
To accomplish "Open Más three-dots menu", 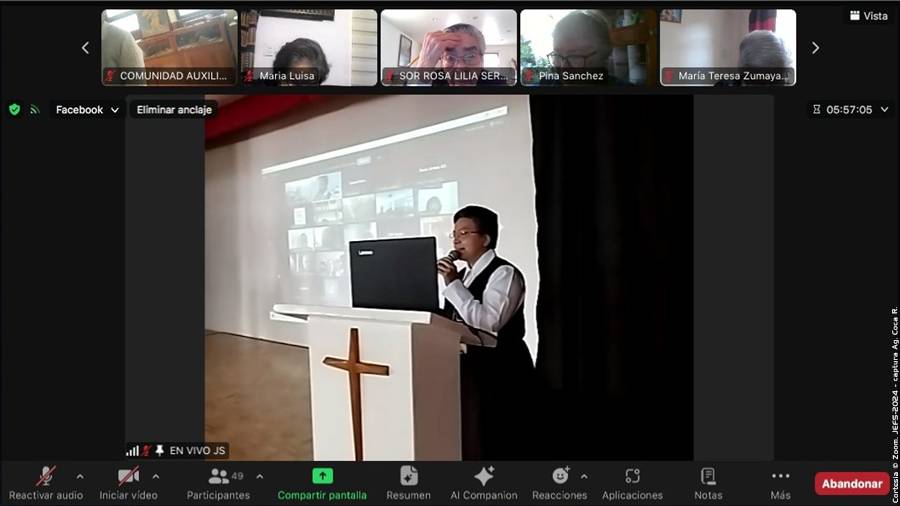I will point(781,476).
